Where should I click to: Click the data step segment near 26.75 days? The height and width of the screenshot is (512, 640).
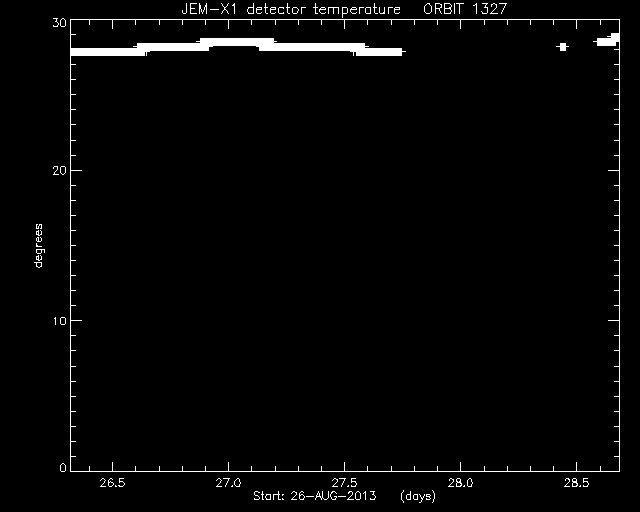(x=173, y=47)
